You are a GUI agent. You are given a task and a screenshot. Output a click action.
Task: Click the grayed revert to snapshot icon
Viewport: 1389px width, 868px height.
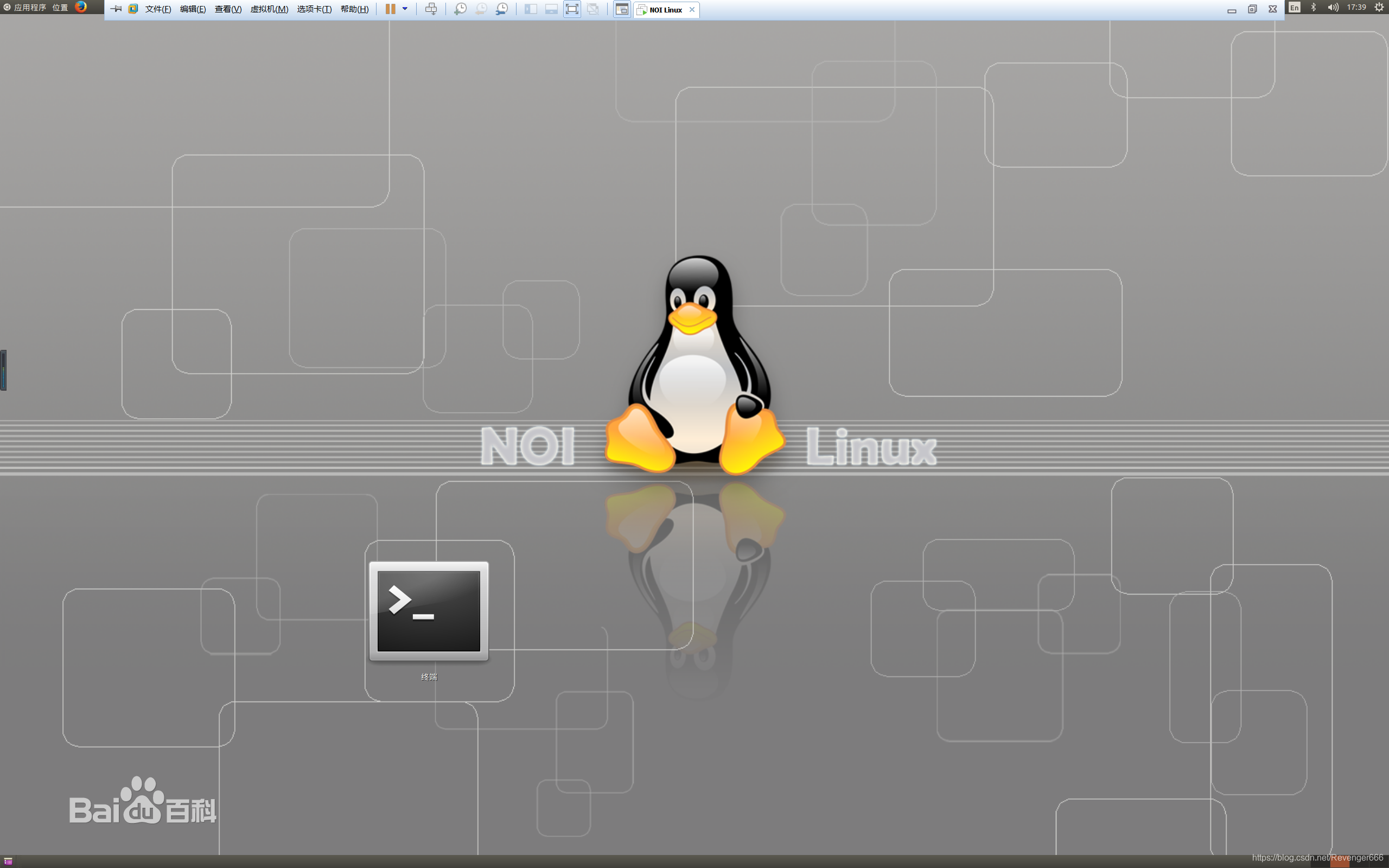tap(481, 9)
